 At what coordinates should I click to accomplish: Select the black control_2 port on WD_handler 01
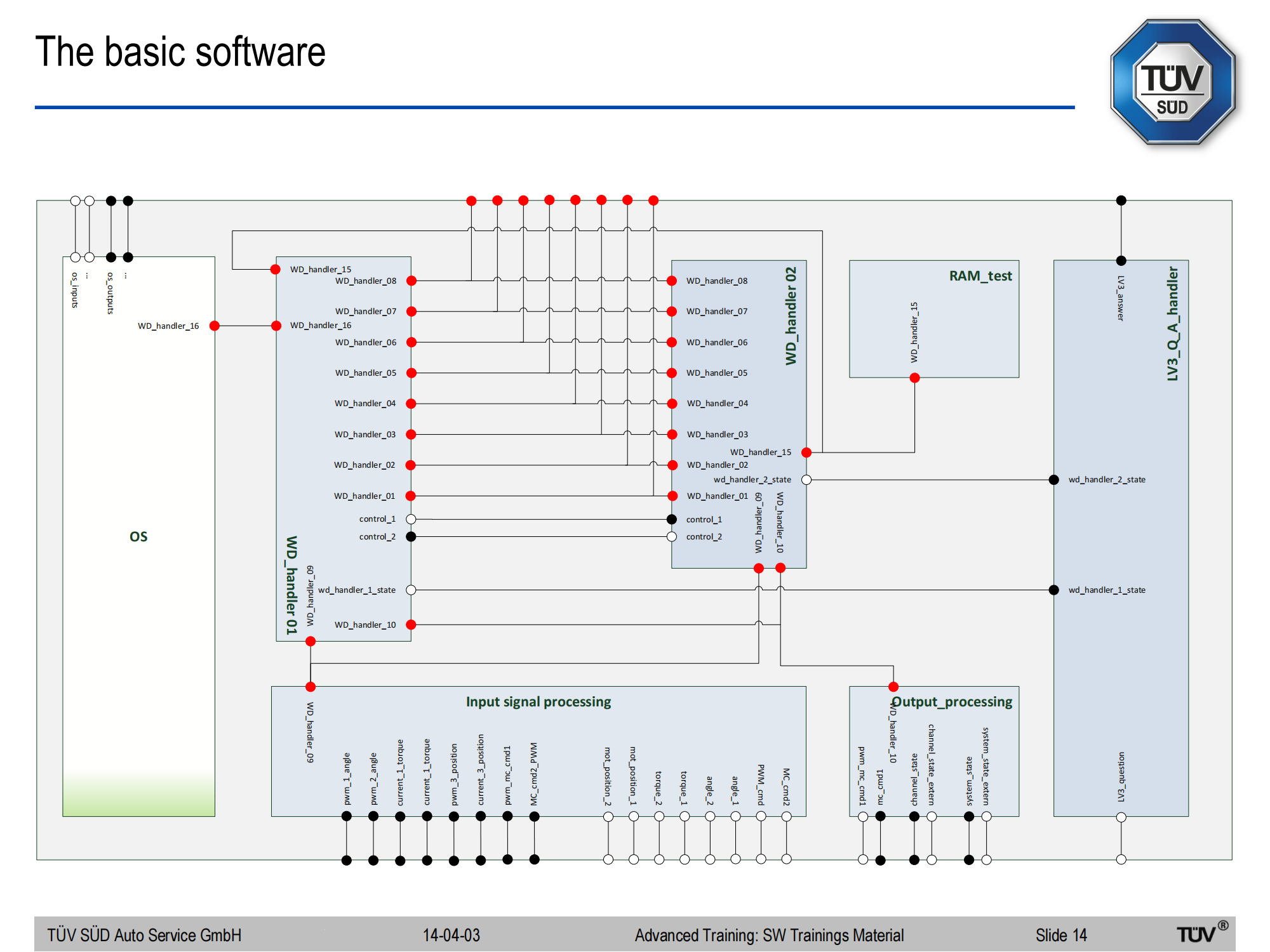[x=411, y=536]
